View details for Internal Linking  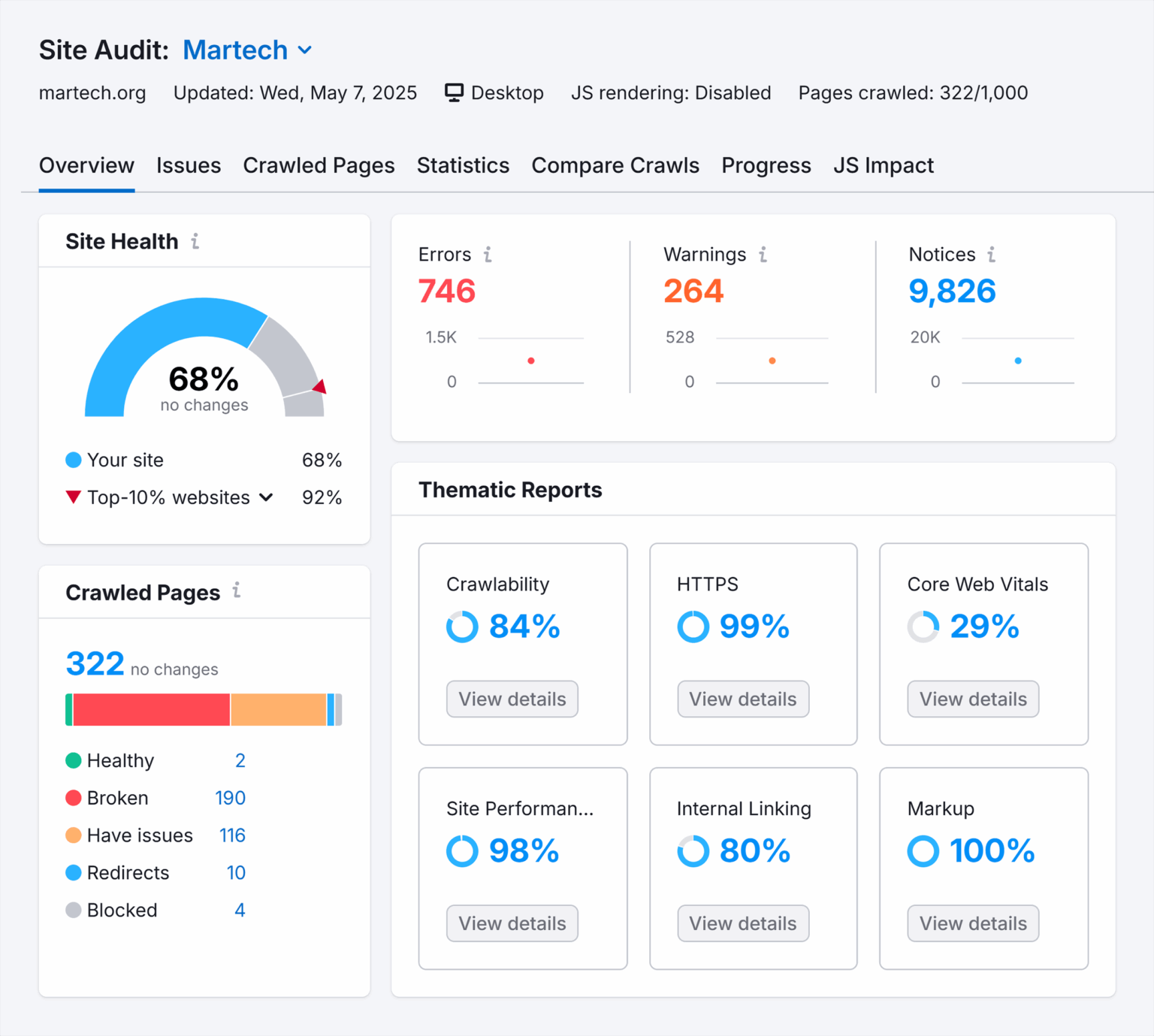point(742,923)
